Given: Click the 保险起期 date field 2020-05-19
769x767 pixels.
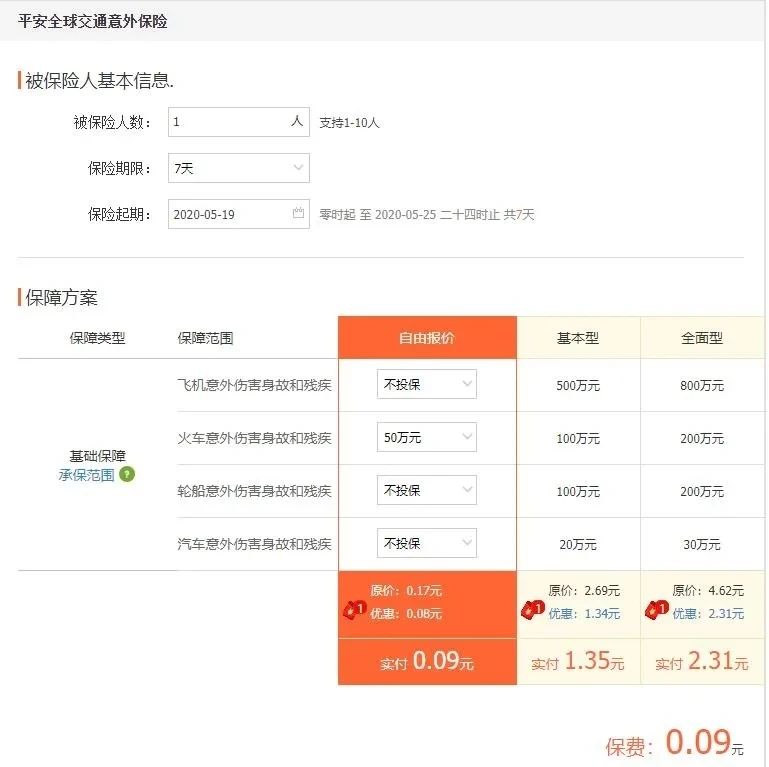Looking at the screenshot, I should pyautogui.click(x=239, y=214).
